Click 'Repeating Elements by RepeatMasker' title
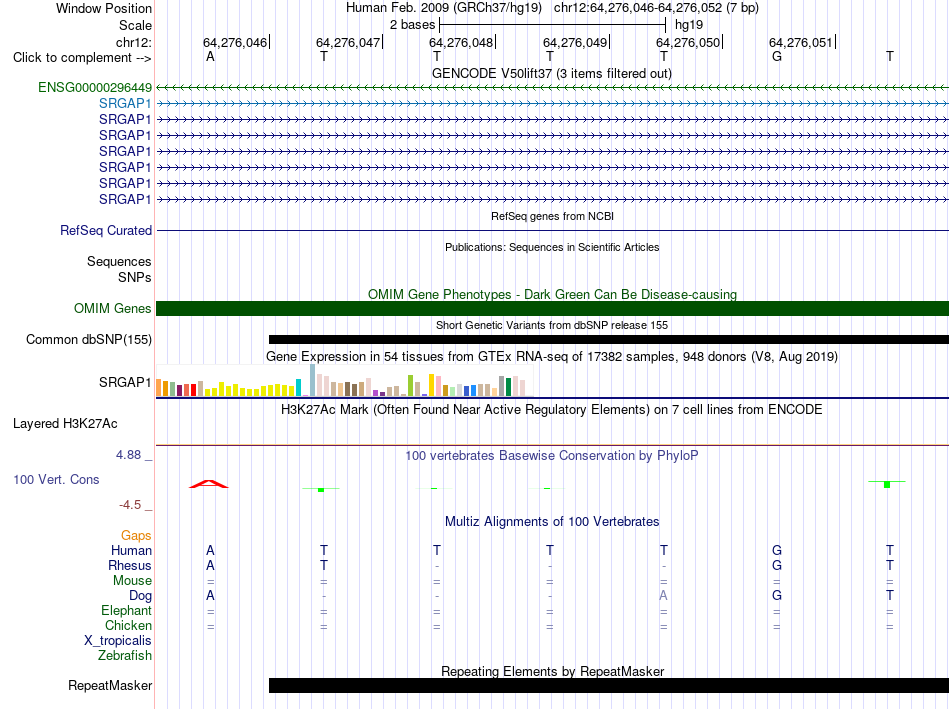 (x=552, y=671)
